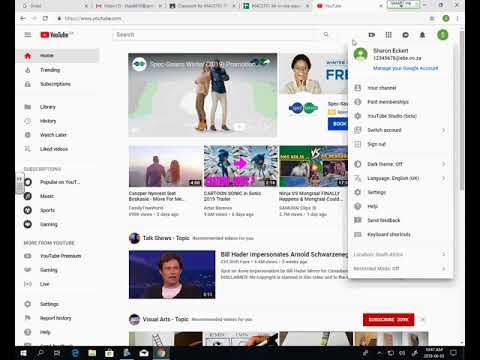The image size is (480, 360).
Task: Open Gaming under More from YouTube
Action: pos(57,270)
